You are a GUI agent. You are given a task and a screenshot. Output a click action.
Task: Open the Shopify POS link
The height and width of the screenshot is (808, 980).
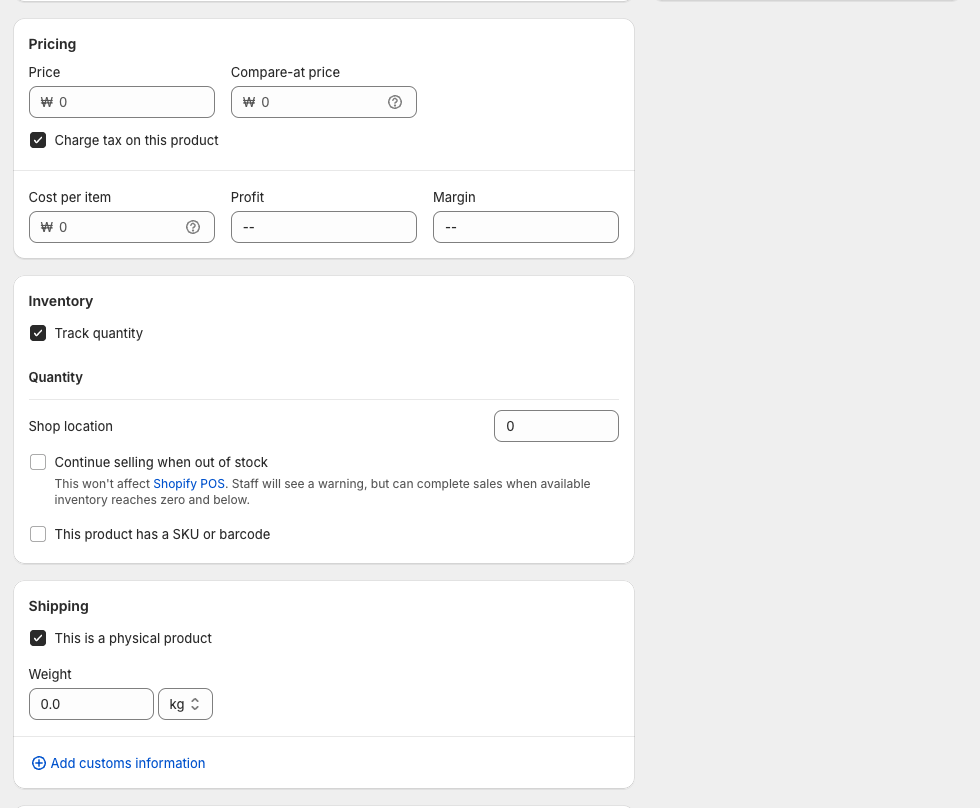pyautogui.click(x=189, y=483)
